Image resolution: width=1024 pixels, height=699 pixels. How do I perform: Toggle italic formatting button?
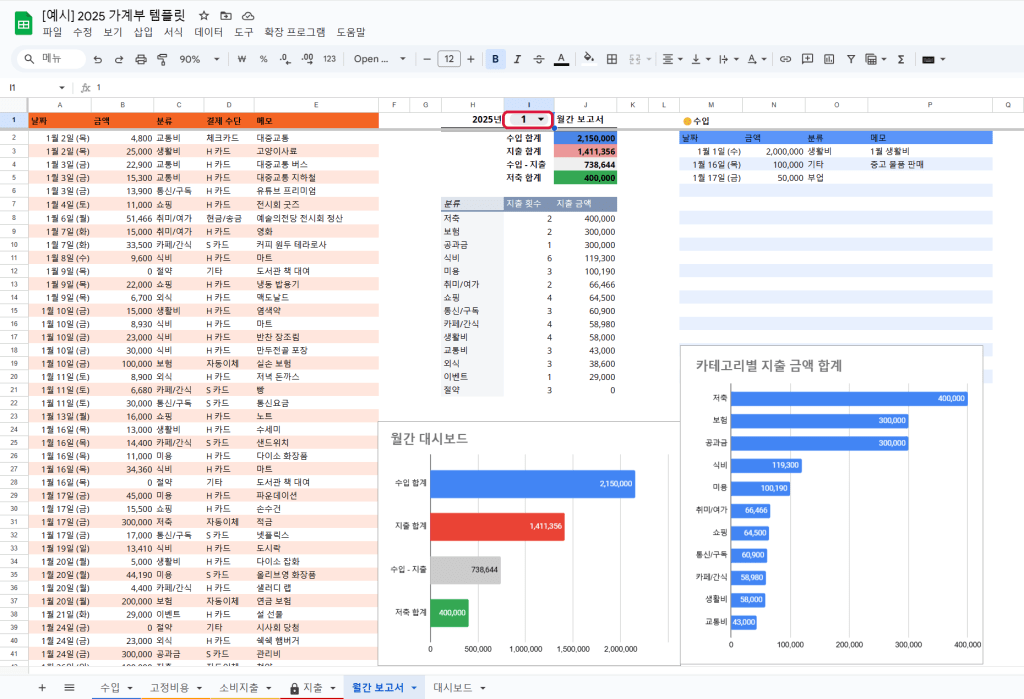[517, 59]
